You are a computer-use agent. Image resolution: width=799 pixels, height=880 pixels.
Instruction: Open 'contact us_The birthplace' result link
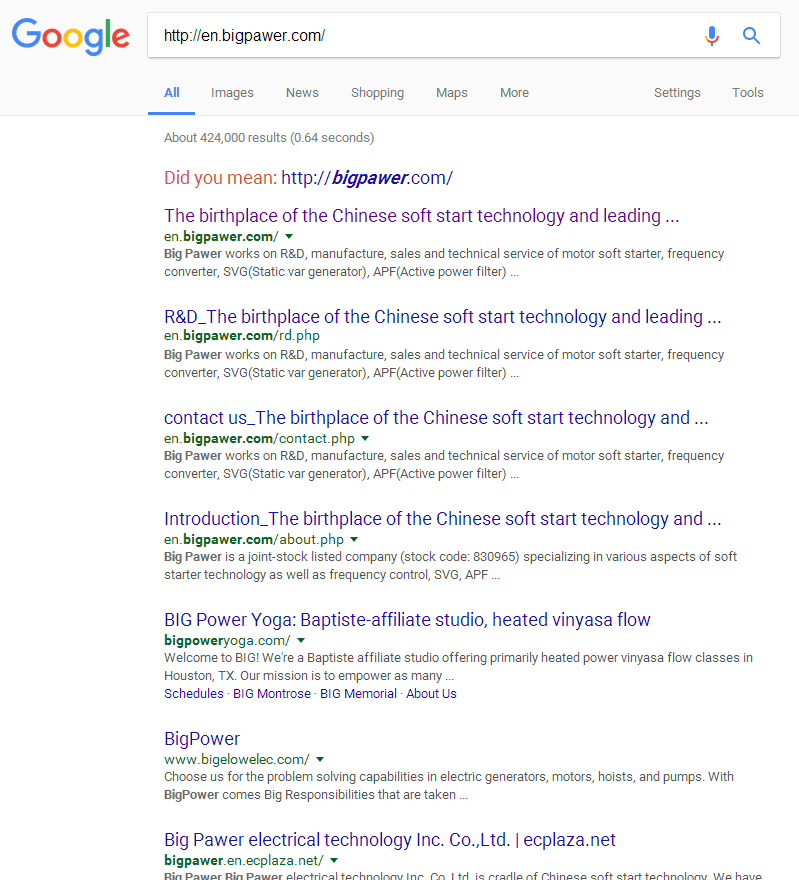[x=436, y=418]
